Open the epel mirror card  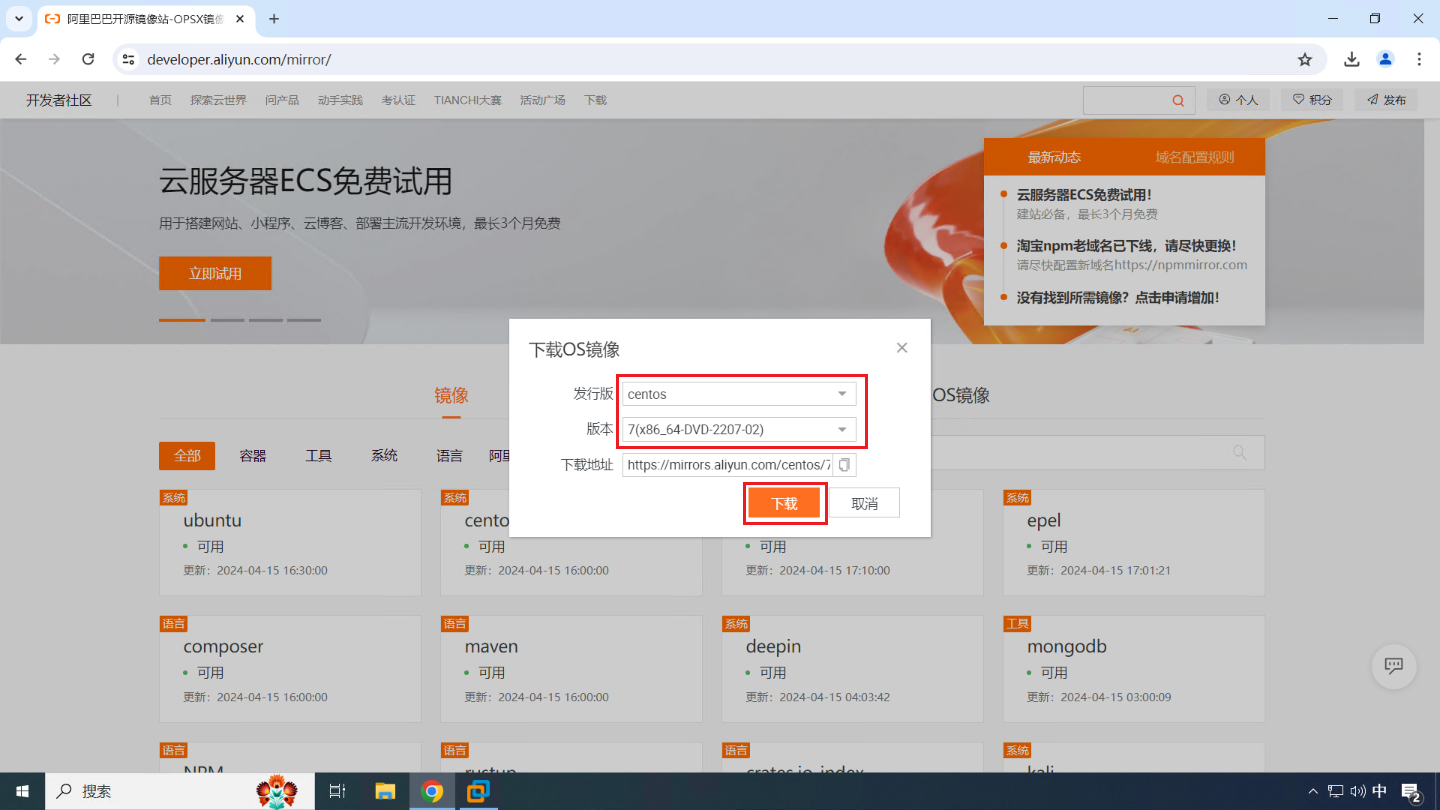click(1134, 543)
